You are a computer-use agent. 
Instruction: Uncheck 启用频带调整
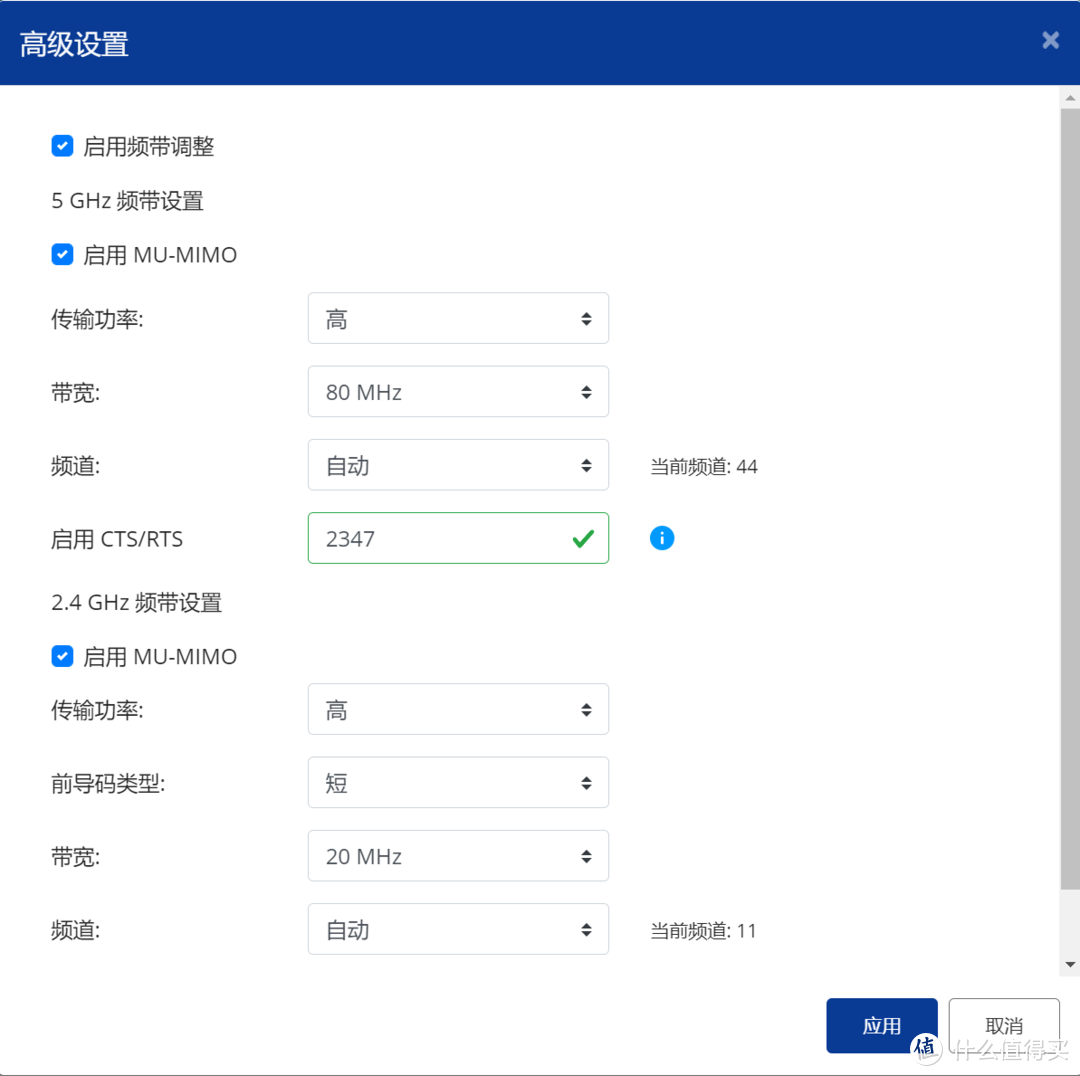click(62, 146)
